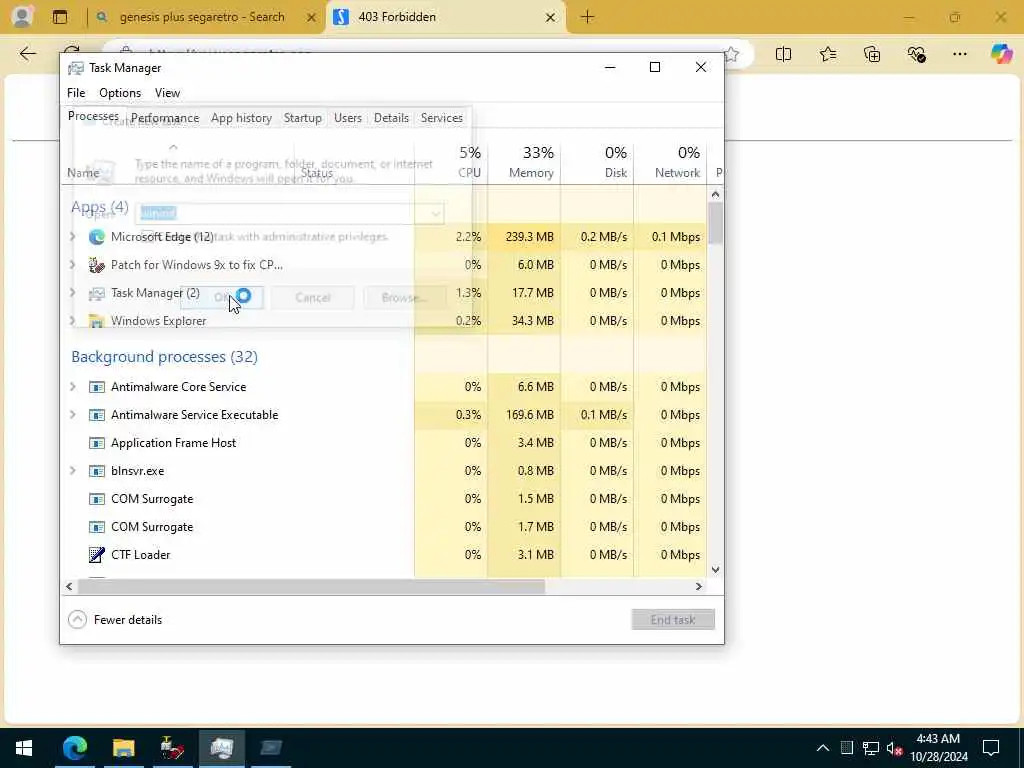Viewport: 1024px width, 768px height.
Task: Collapse with Fewer details button
Action: pos(116,620)
